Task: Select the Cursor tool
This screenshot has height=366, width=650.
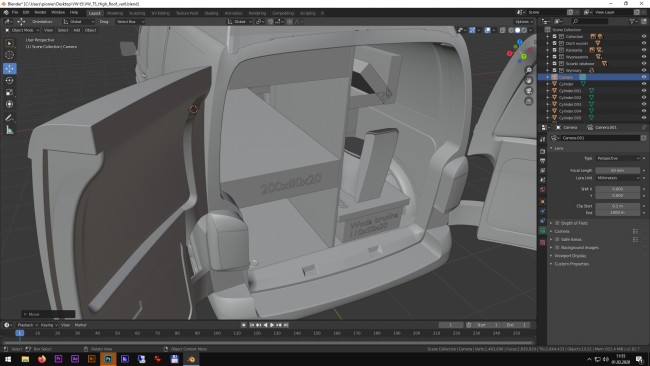Action: (x=10, y=55)
